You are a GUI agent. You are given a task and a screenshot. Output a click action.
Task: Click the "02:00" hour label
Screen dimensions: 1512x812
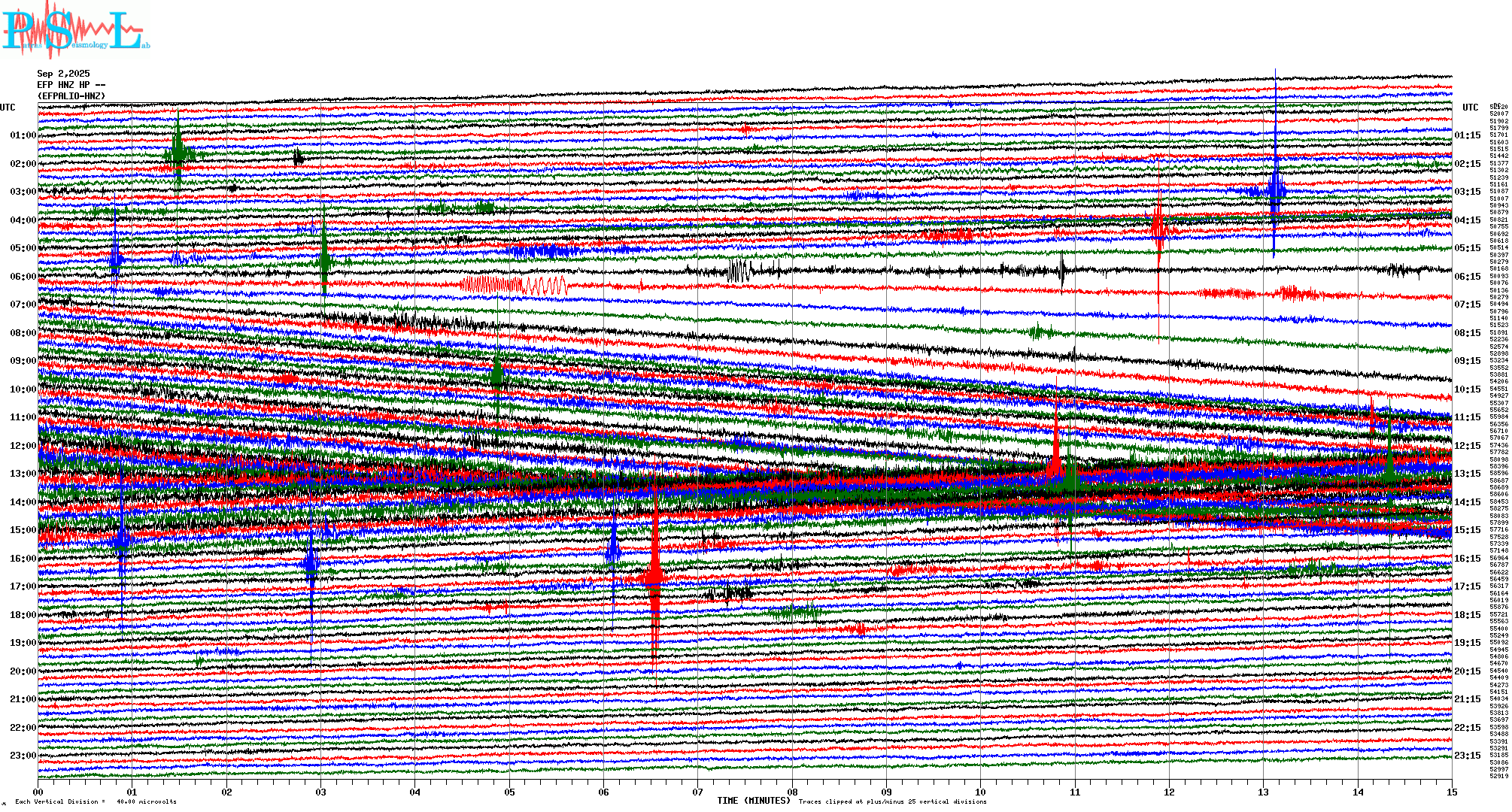(23, 164)
